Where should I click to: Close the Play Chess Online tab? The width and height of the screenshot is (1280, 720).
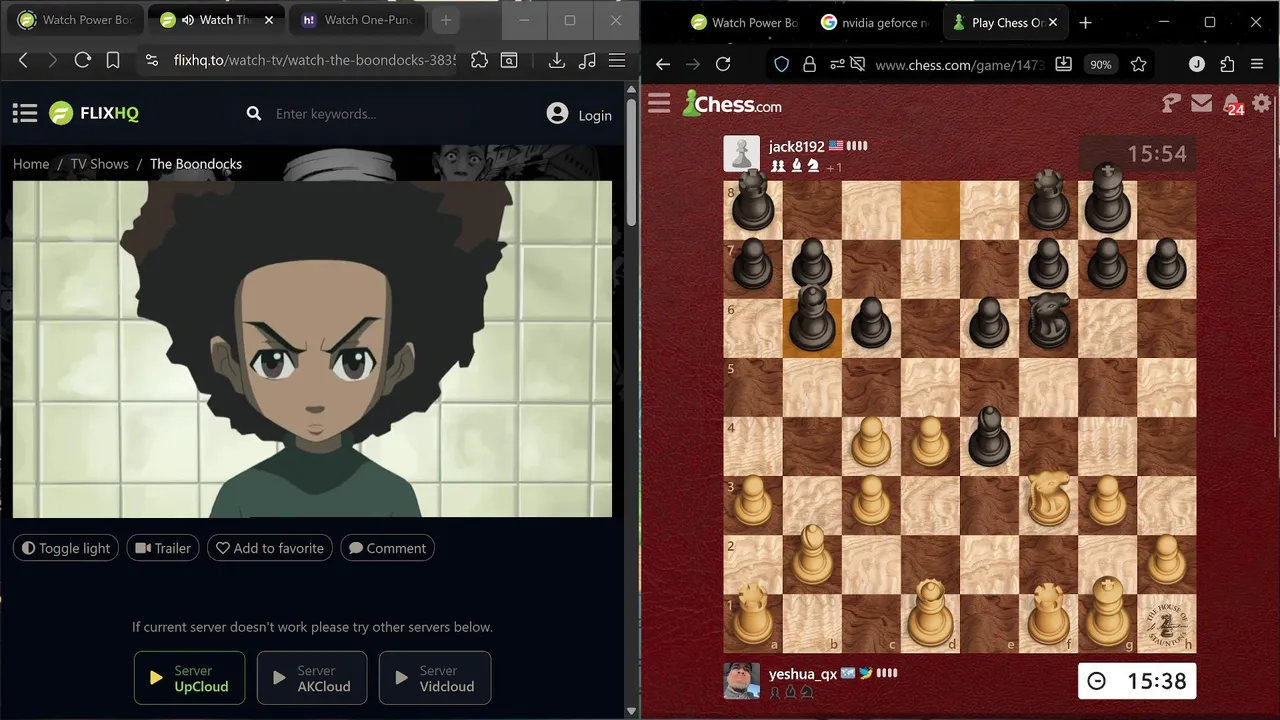[1055, 22]
